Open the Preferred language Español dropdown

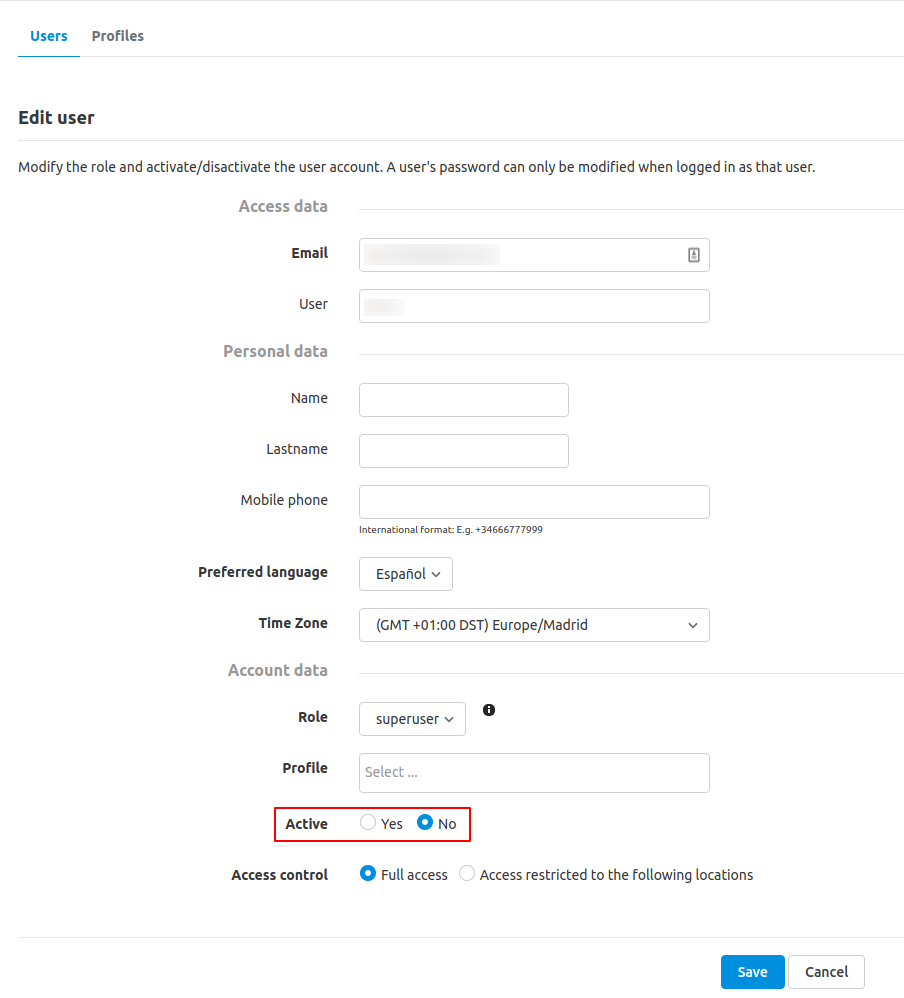coord(406,574)
